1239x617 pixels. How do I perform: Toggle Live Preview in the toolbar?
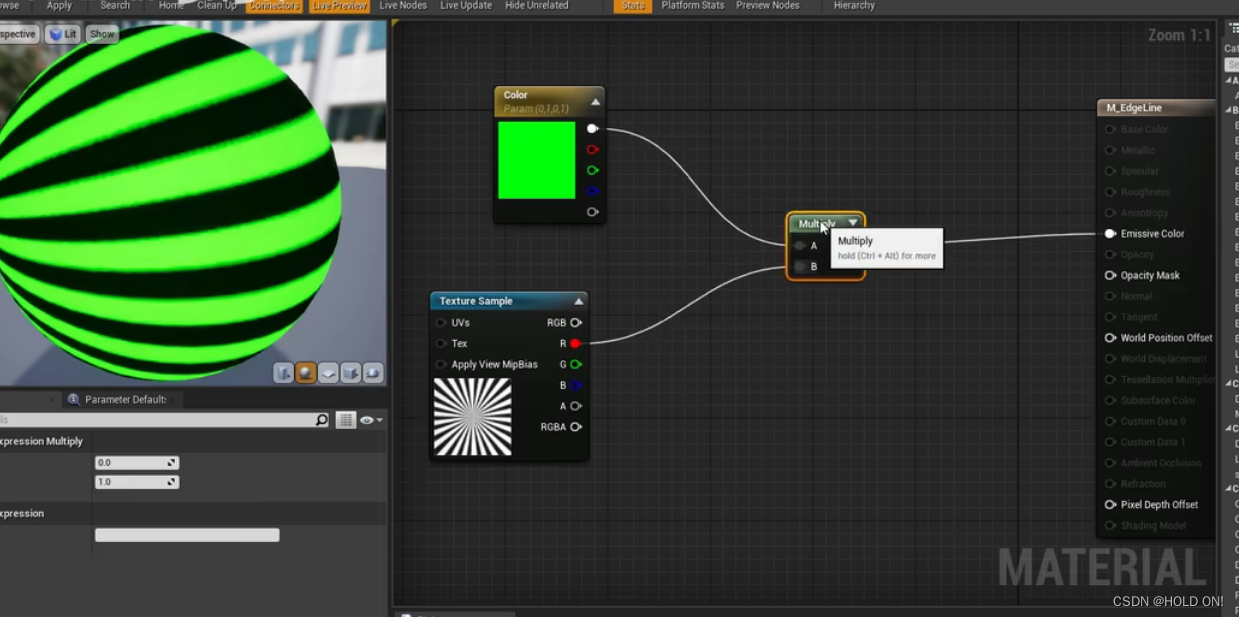coord(337,5)
